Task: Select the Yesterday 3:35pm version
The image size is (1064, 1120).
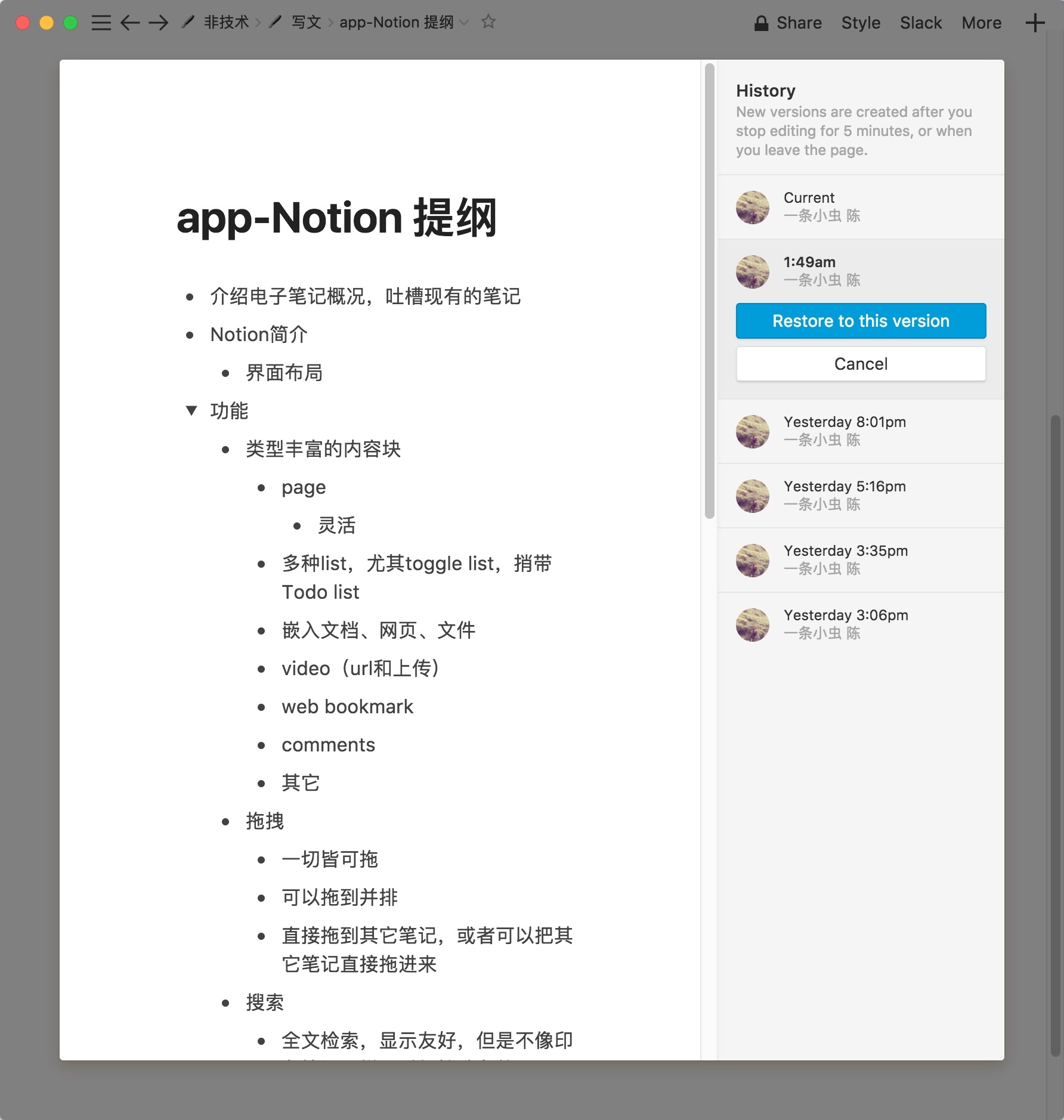Action: (x=861, y=560)
